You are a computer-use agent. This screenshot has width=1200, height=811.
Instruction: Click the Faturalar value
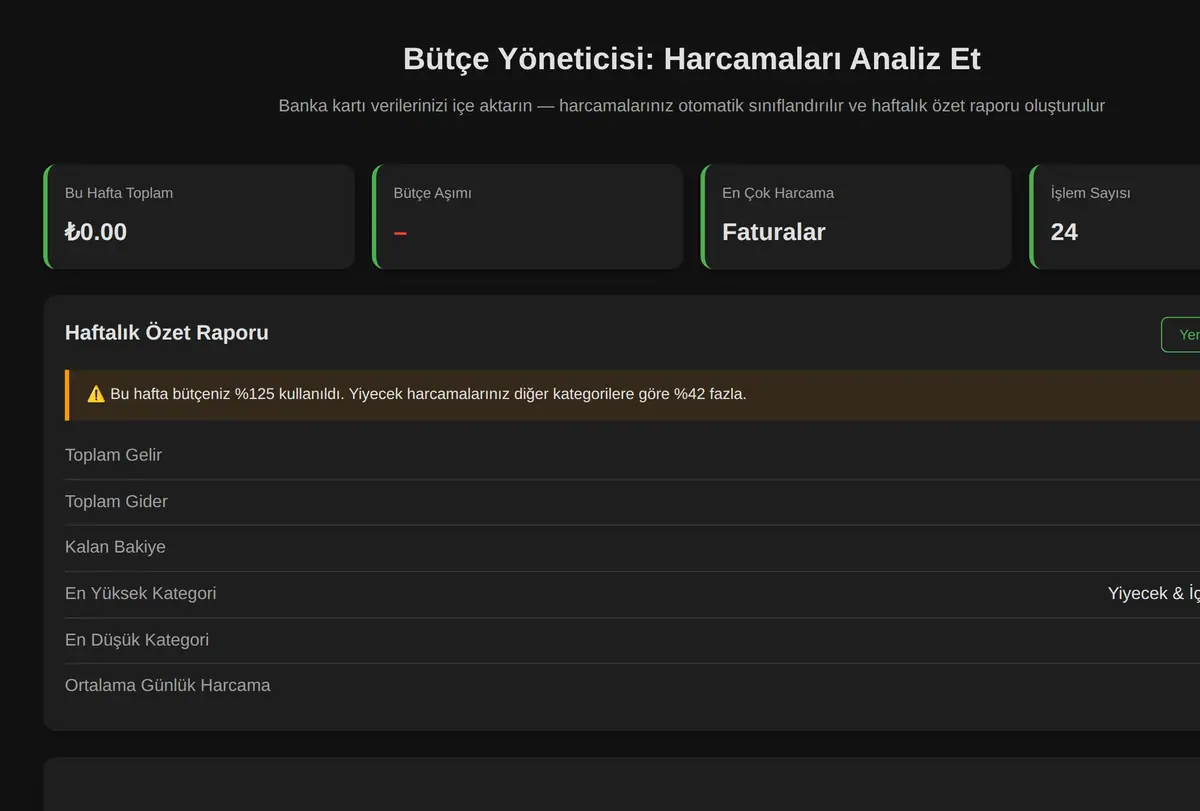[774, 232]
